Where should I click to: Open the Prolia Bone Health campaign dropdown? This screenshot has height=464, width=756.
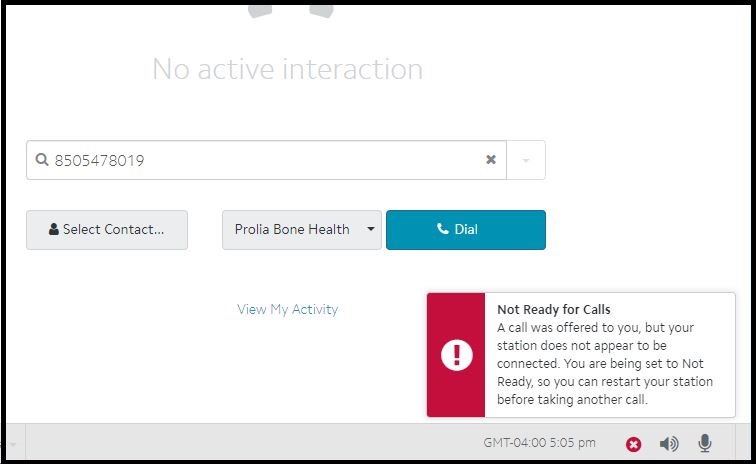click(x=302, y=230)
